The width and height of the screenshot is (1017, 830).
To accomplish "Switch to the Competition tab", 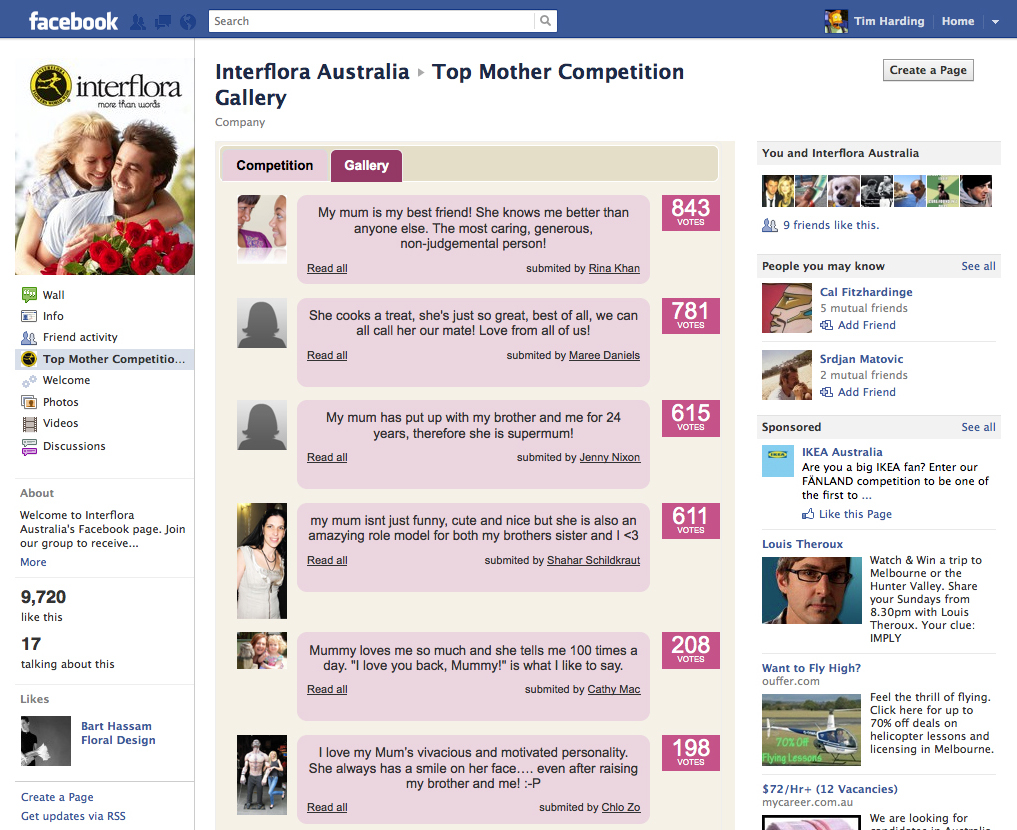I will click(x=274, y=164).
